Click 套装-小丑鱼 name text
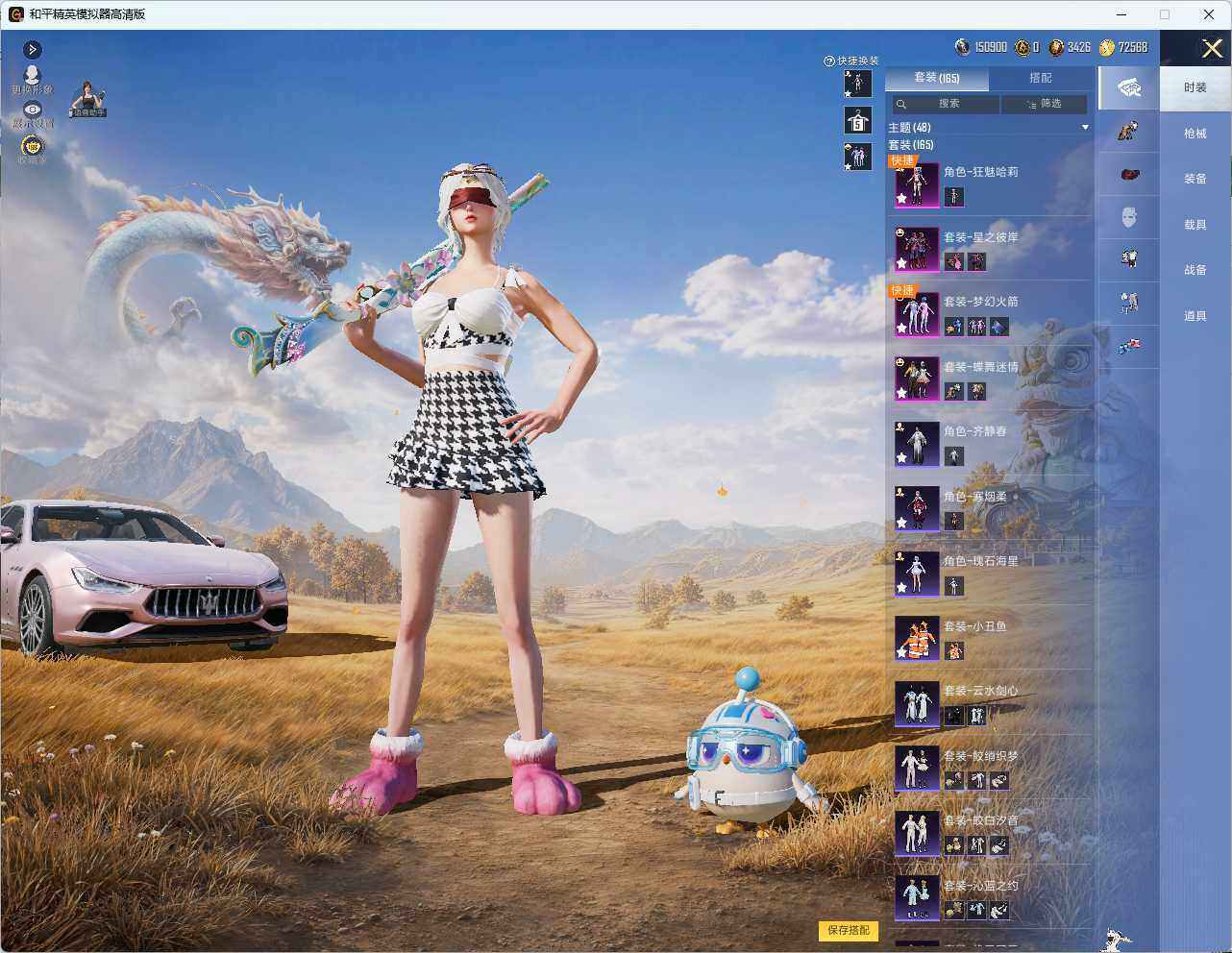 (974, 626)
